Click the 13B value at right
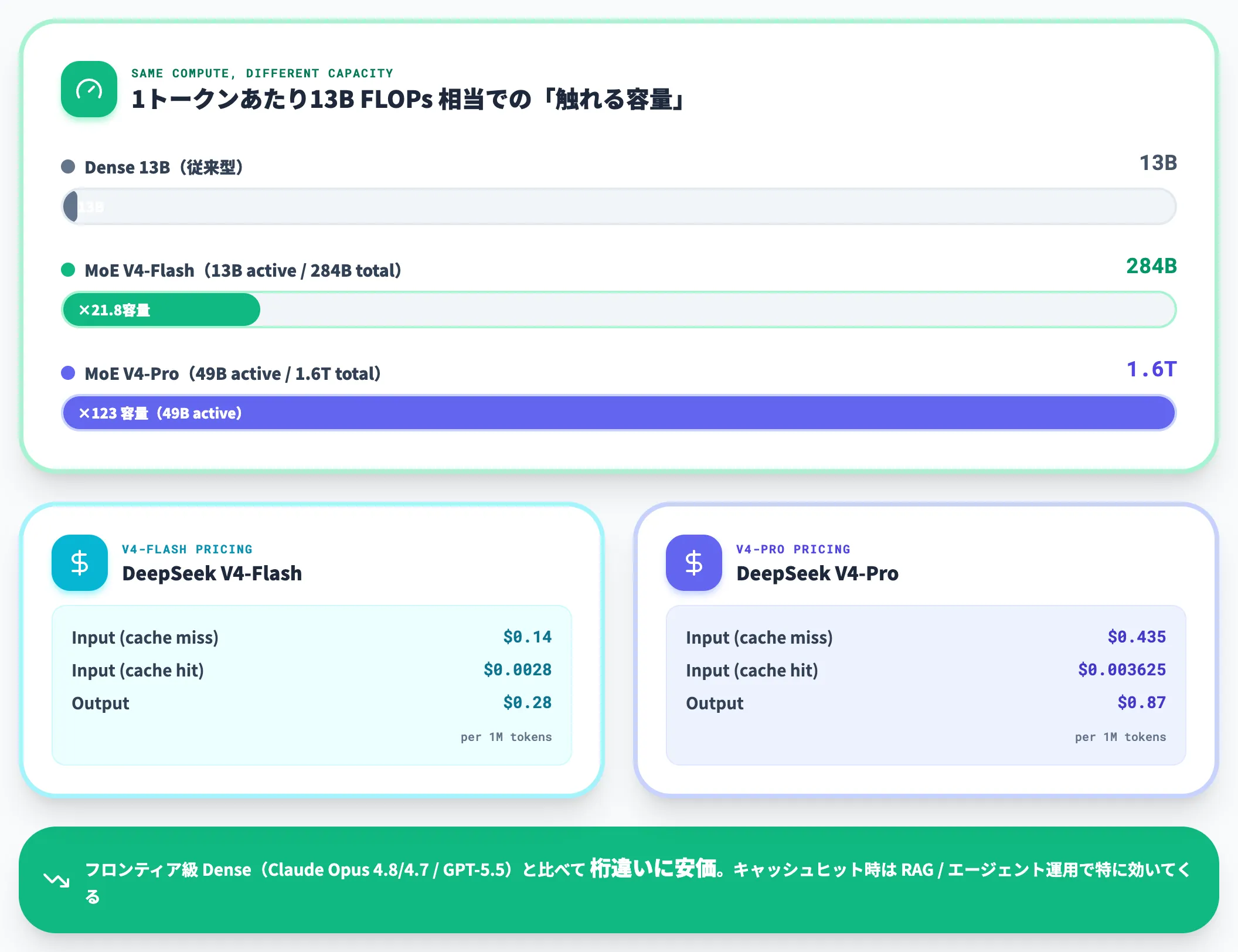Image resolution: width=1238 pixels, height=952 pixels. tap(1158, 163)
